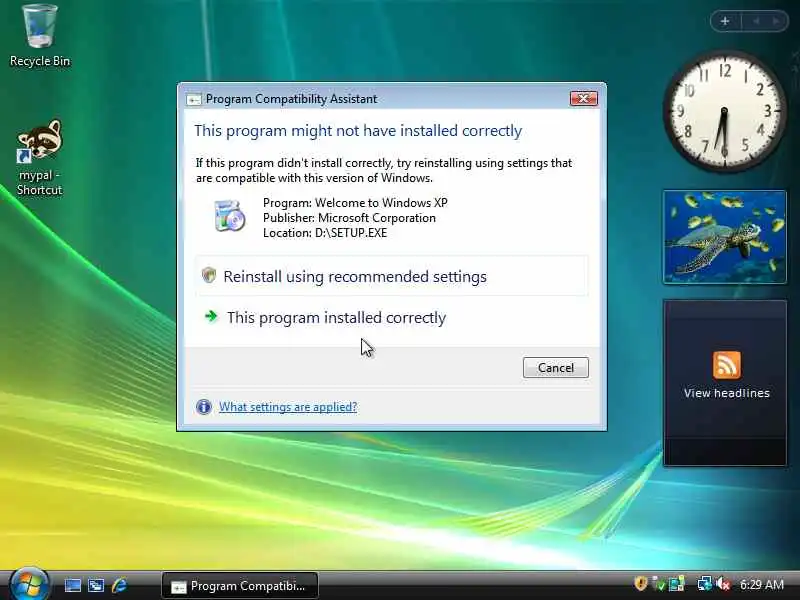Open the network connection tray icon
The height and width of the screenshot is (600, 800).
coord(705,583)
